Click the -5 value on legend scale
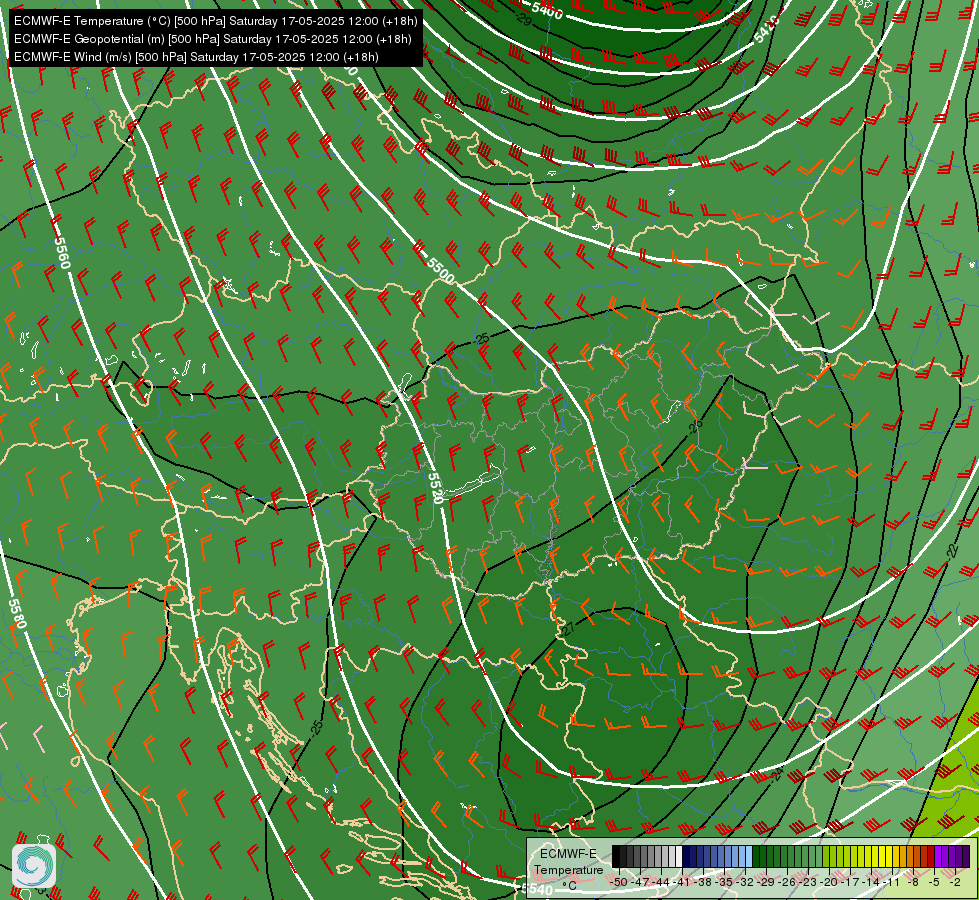Viewport: 979px width, 900px height. coord(934,882)
